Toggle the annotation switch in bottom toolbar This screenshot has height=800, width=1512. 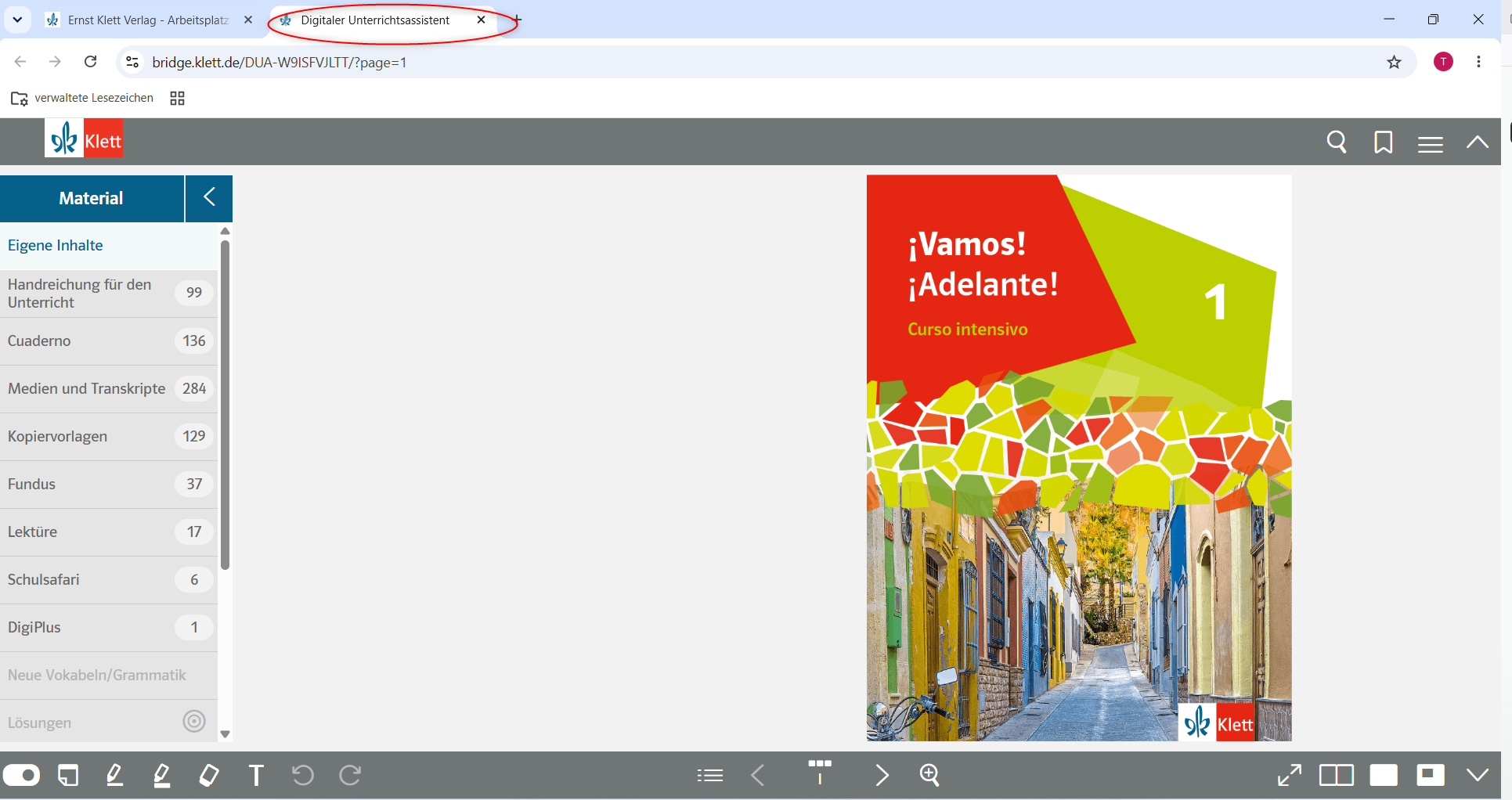click(22, 775)
